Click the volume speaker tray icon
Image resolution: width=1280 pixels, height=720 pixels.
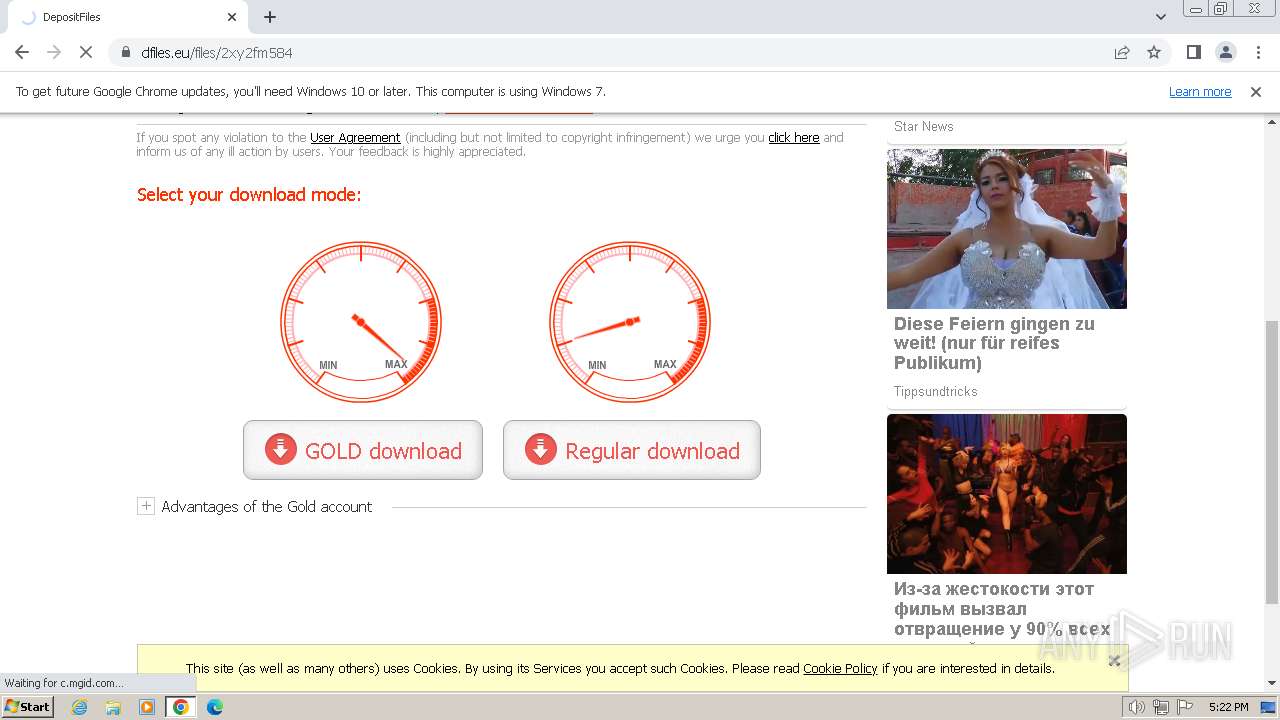(x=1137, y=707)
